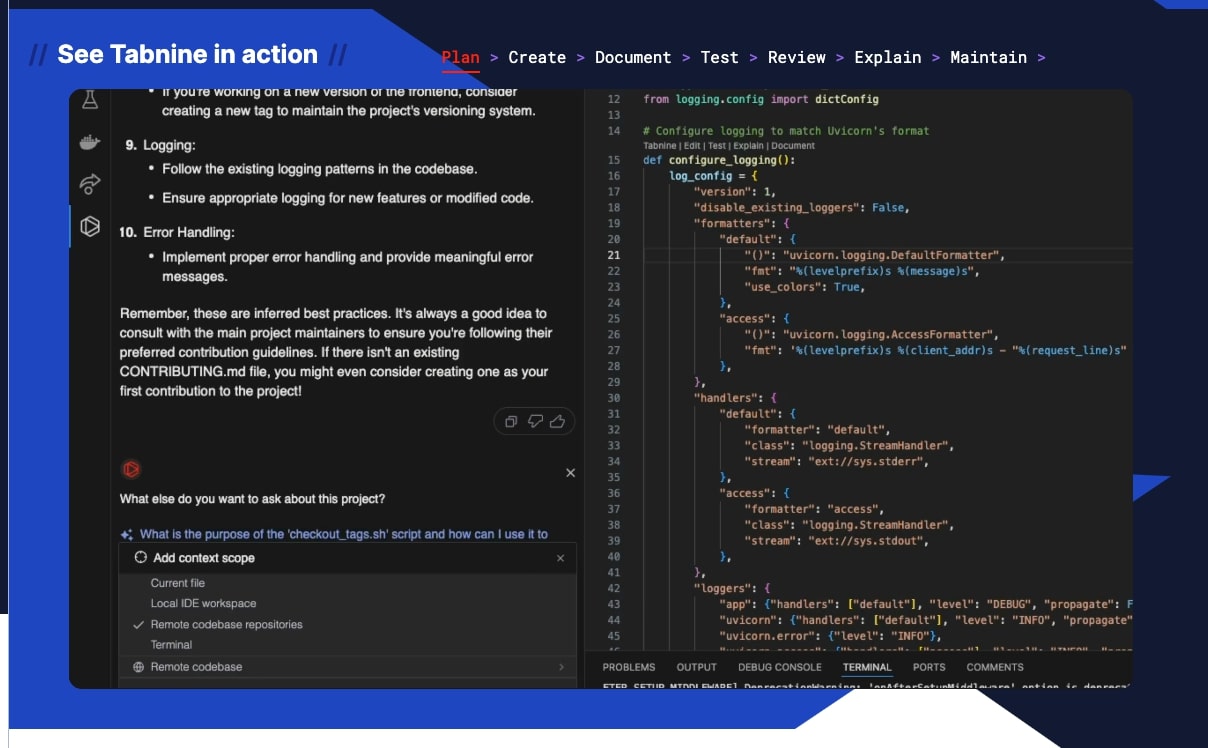Select the TERMINAL panel tab
1208x748 pixels.
[867, 667]
